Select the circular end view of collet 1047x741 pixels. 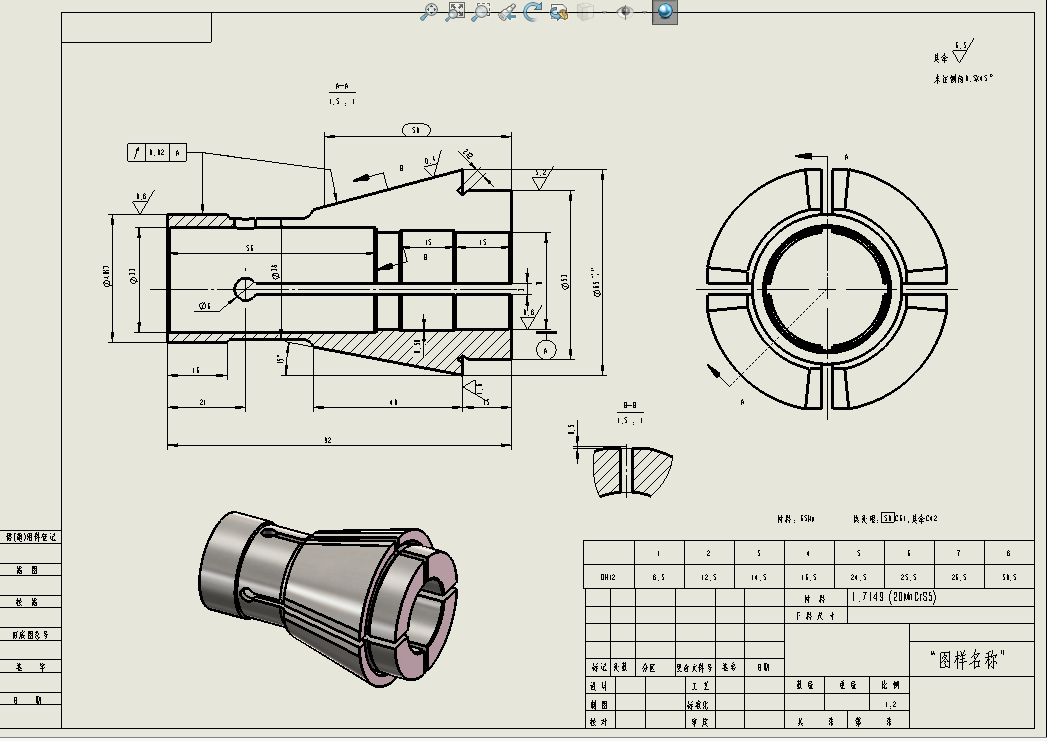coord(827,289)
